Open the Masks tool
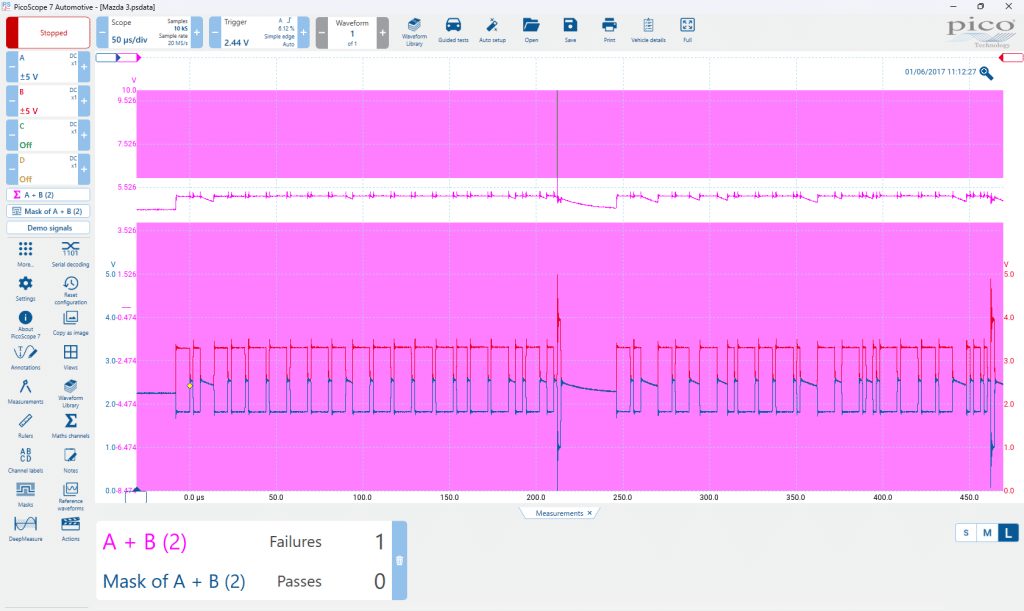Screen dimensions: 1024x611 (x=25, y=494)
